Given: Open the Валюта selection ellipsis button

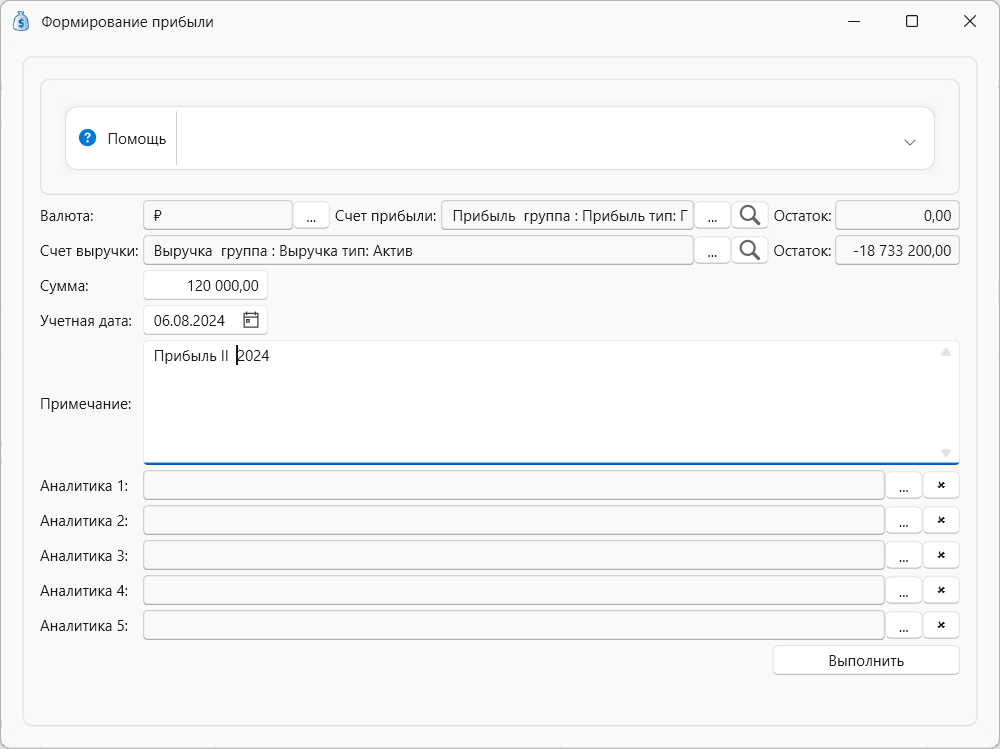Looking at the screenshot, I should [x=311, y=216].
